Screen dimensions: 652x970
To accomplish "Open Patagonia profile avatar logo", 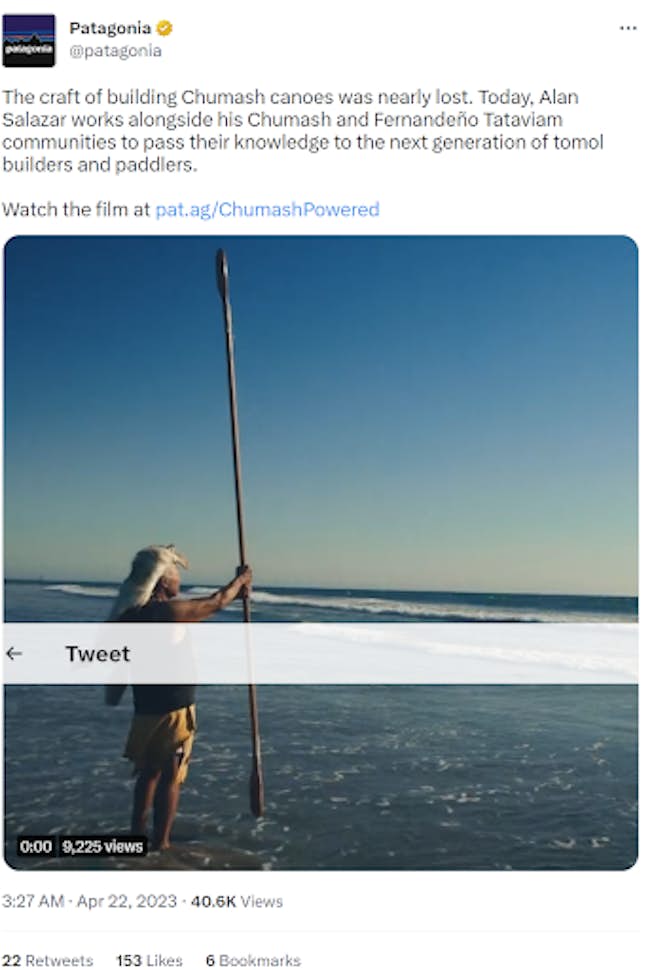I will [28, 40].
